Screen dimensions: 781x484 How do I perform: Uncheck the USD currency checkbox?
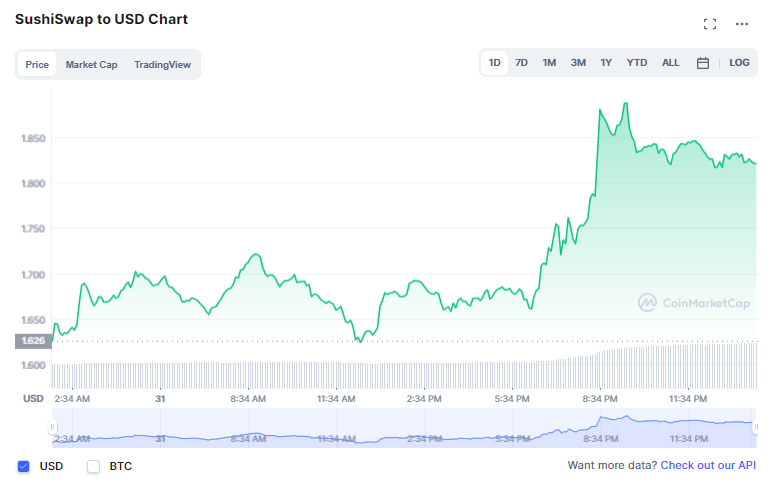point(23,467)
